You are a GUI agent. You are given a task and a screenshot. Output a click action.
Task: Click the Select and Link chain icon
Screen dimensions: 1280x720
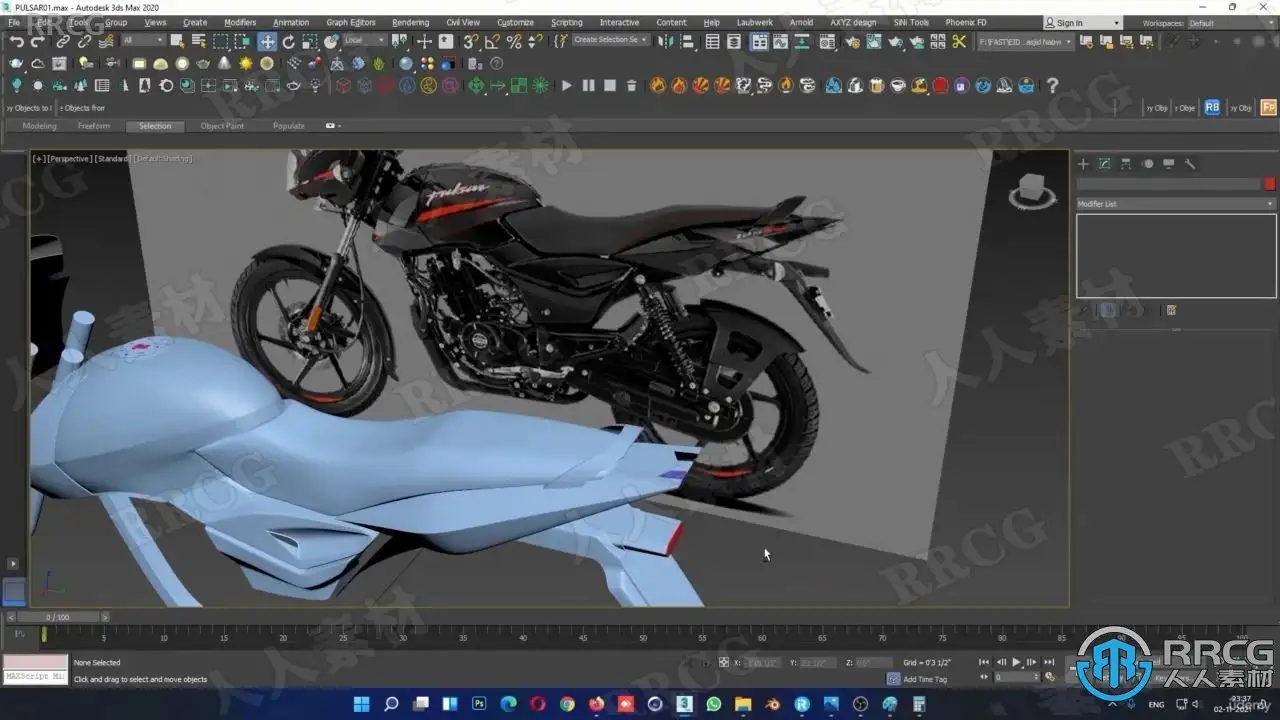(x=63, y=41)
